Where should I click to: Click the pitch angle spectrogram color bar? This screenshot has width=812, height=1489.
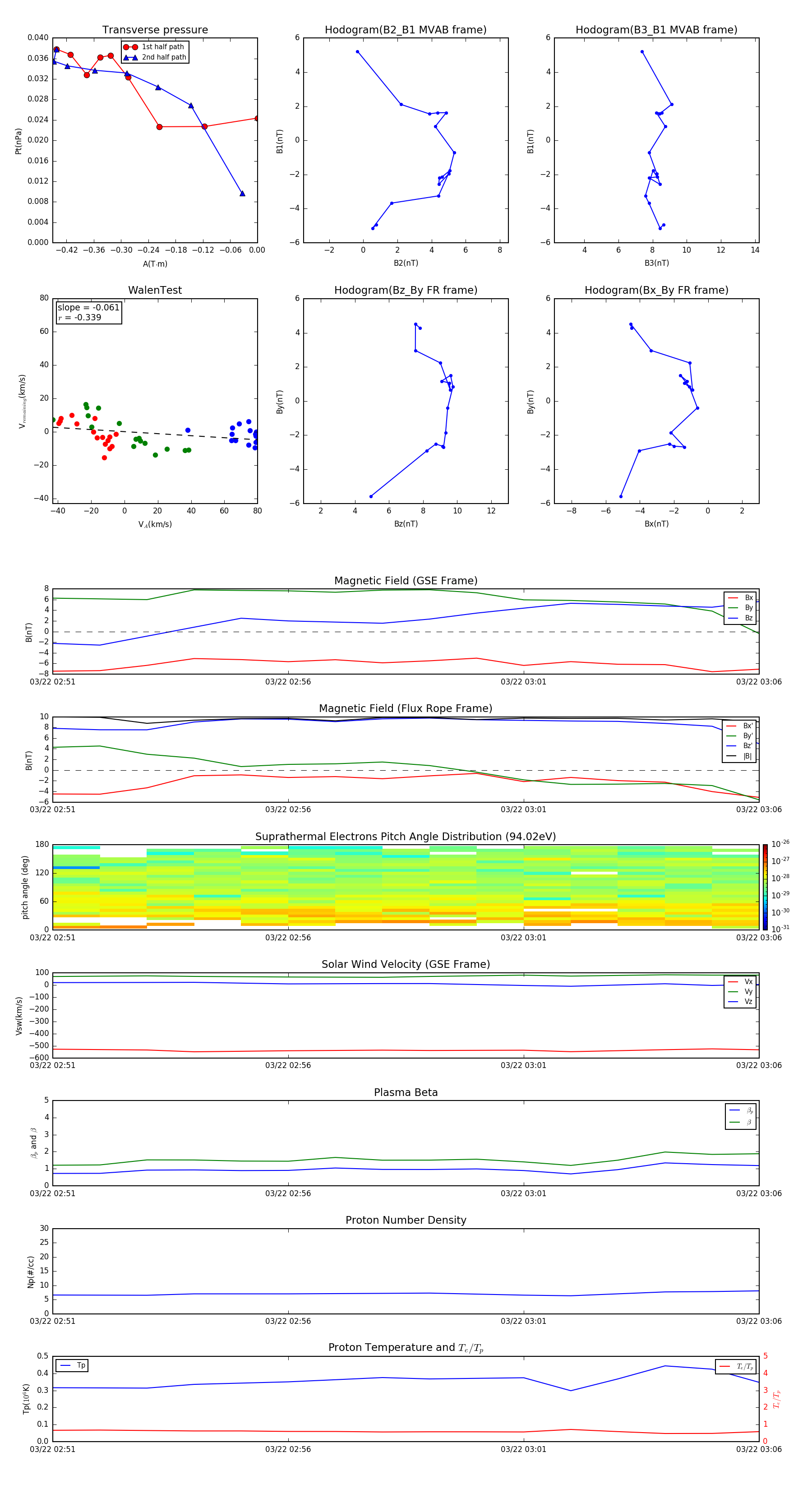point(765,887)
